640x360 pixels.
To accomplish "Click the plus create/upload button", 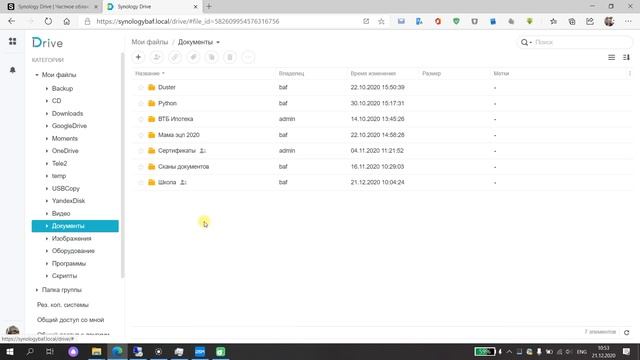I will click(138, 57).
